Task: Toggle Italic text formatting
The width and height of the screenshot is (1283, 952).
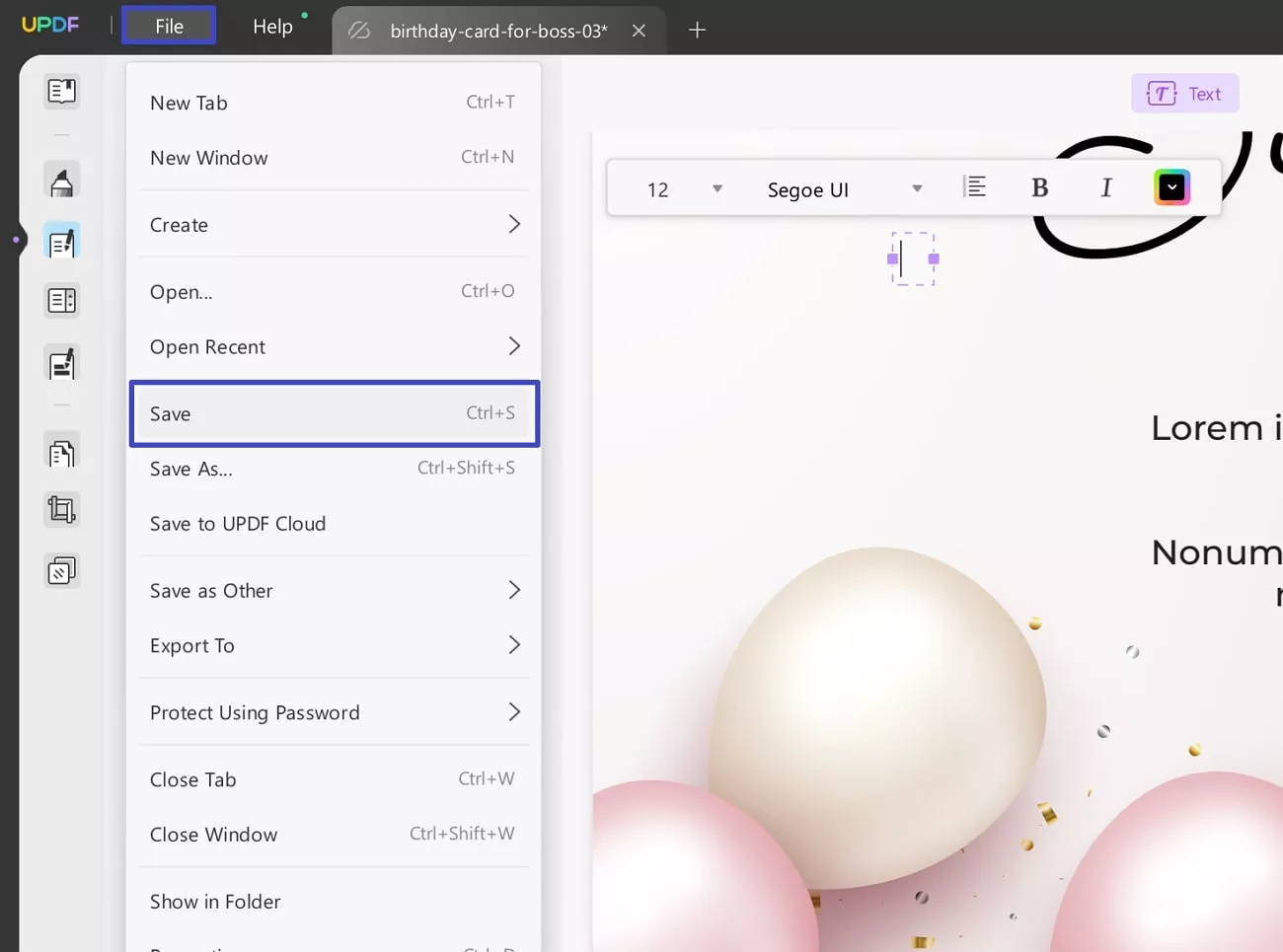Action: pos(1105,188)
